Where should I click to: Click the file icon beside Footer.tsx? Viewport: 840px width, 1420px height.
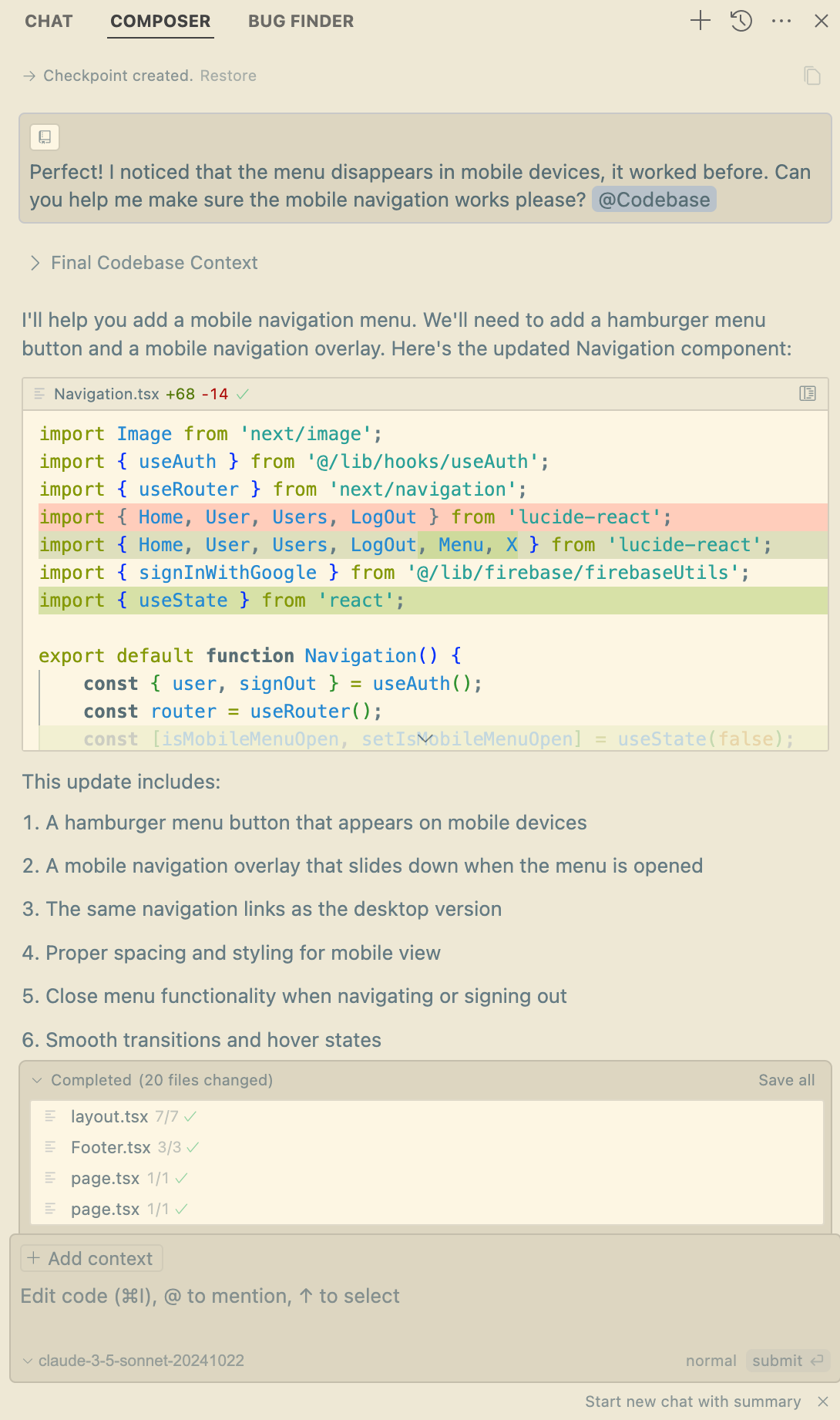click(50, 1147)
